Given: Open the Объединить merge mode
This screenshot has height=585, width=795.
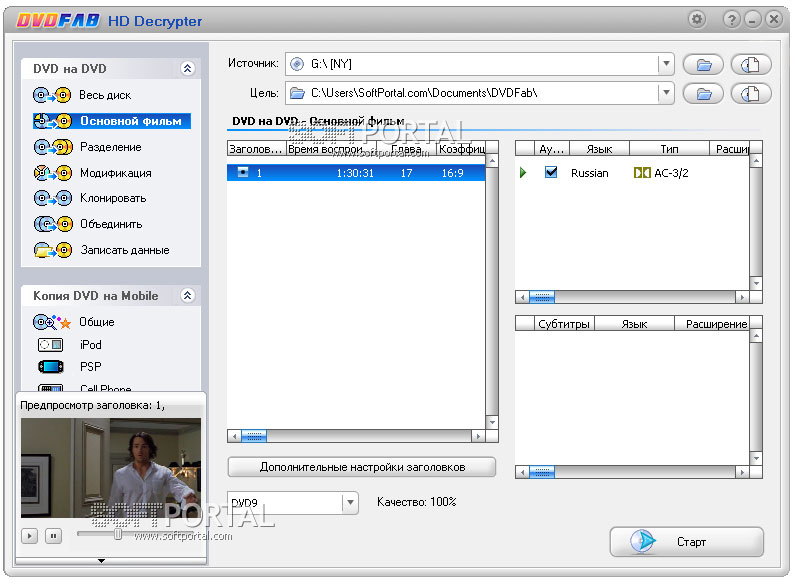Looking at the screenshot, I should (x=111, y=224).
